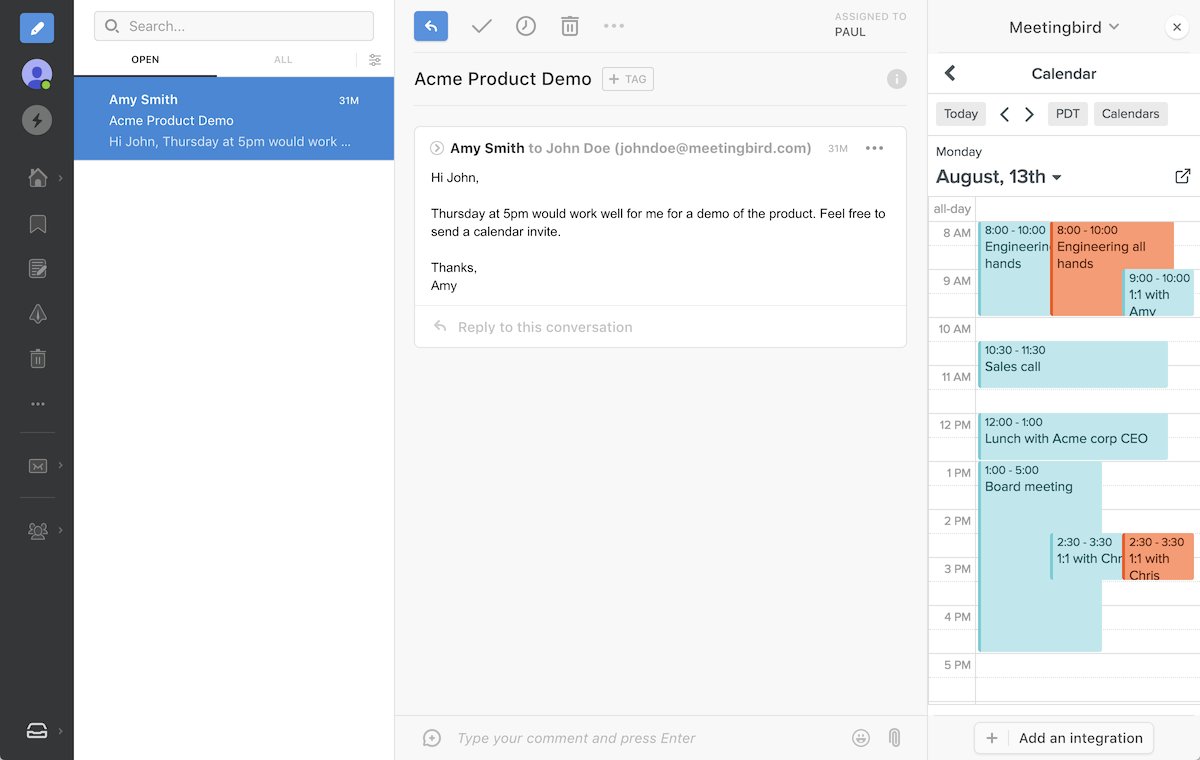Open orange 1:1 with Chris event

1158,557
